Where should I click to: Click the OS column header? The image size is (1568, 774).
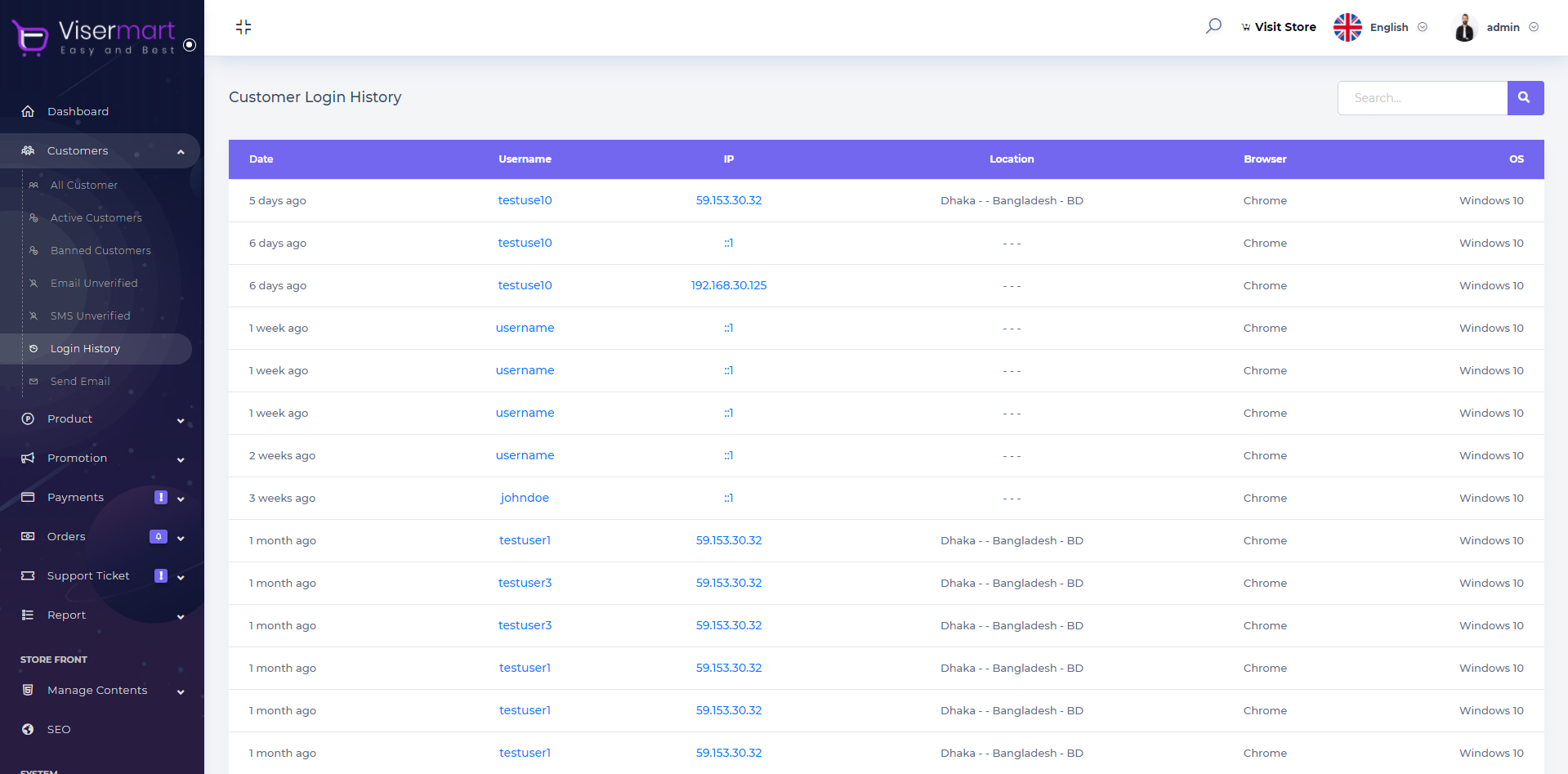click(1517, 159)
